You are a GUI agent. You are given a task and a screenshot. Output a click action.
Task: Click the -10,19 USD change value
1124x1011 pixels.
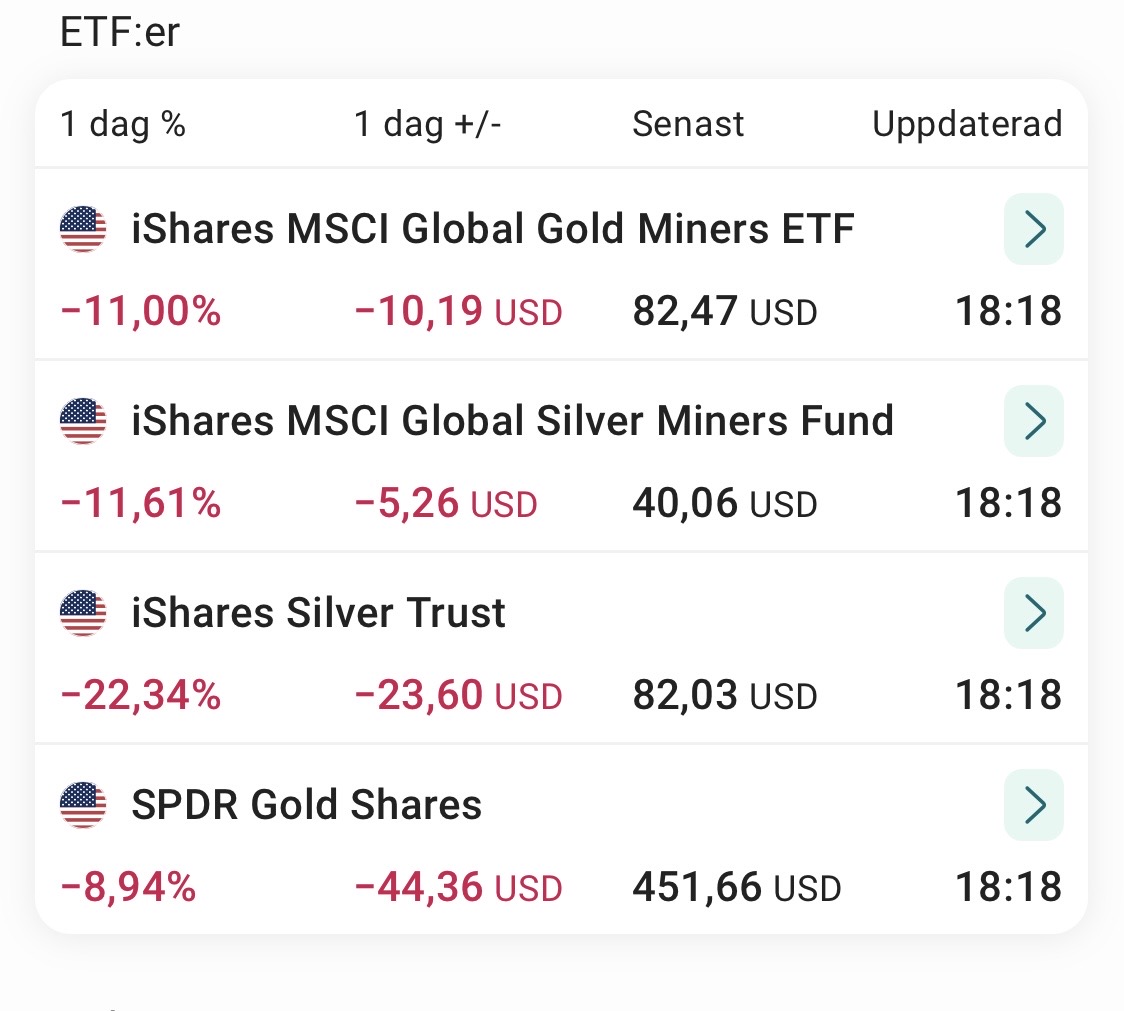[x=458, y=312]
